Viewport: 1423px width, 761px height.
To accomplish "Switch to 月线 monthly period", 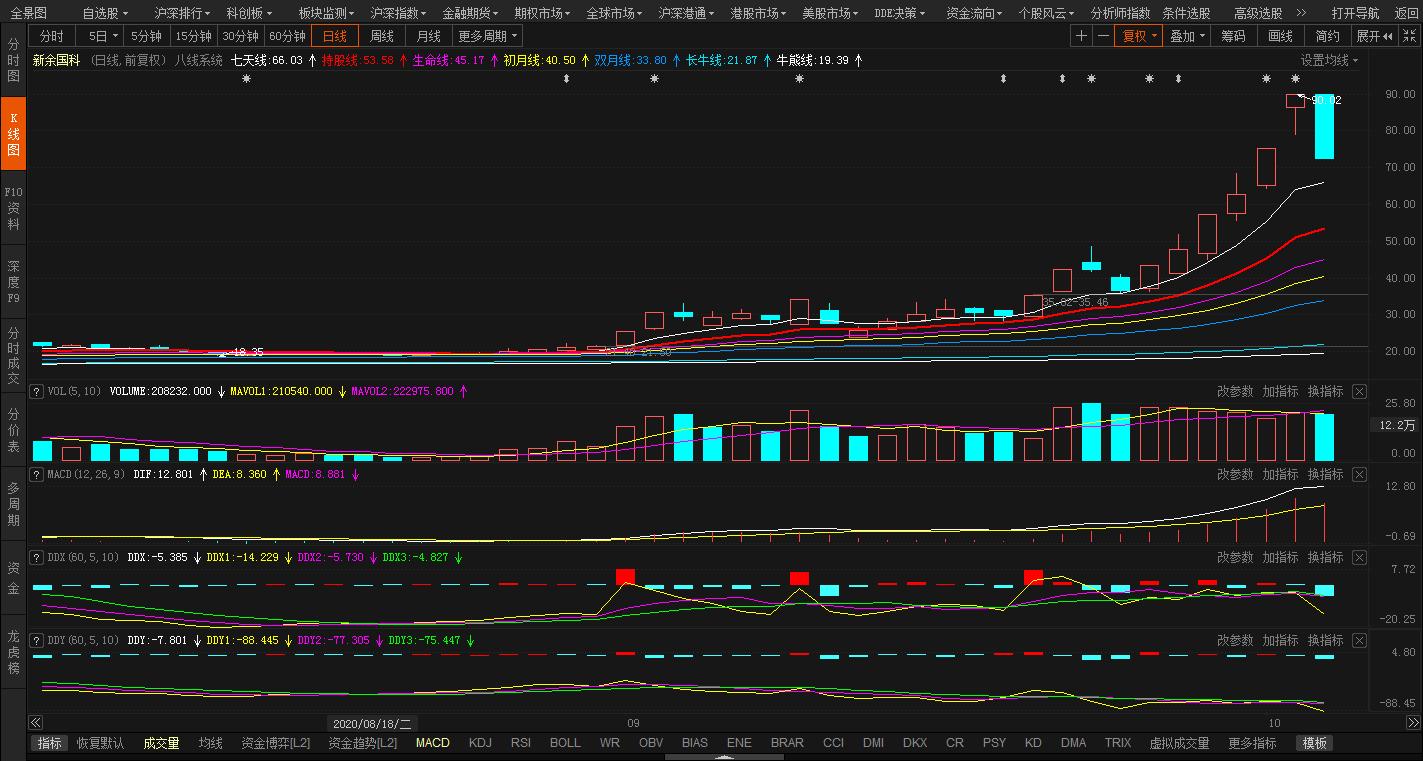I will tap(428, 36).
